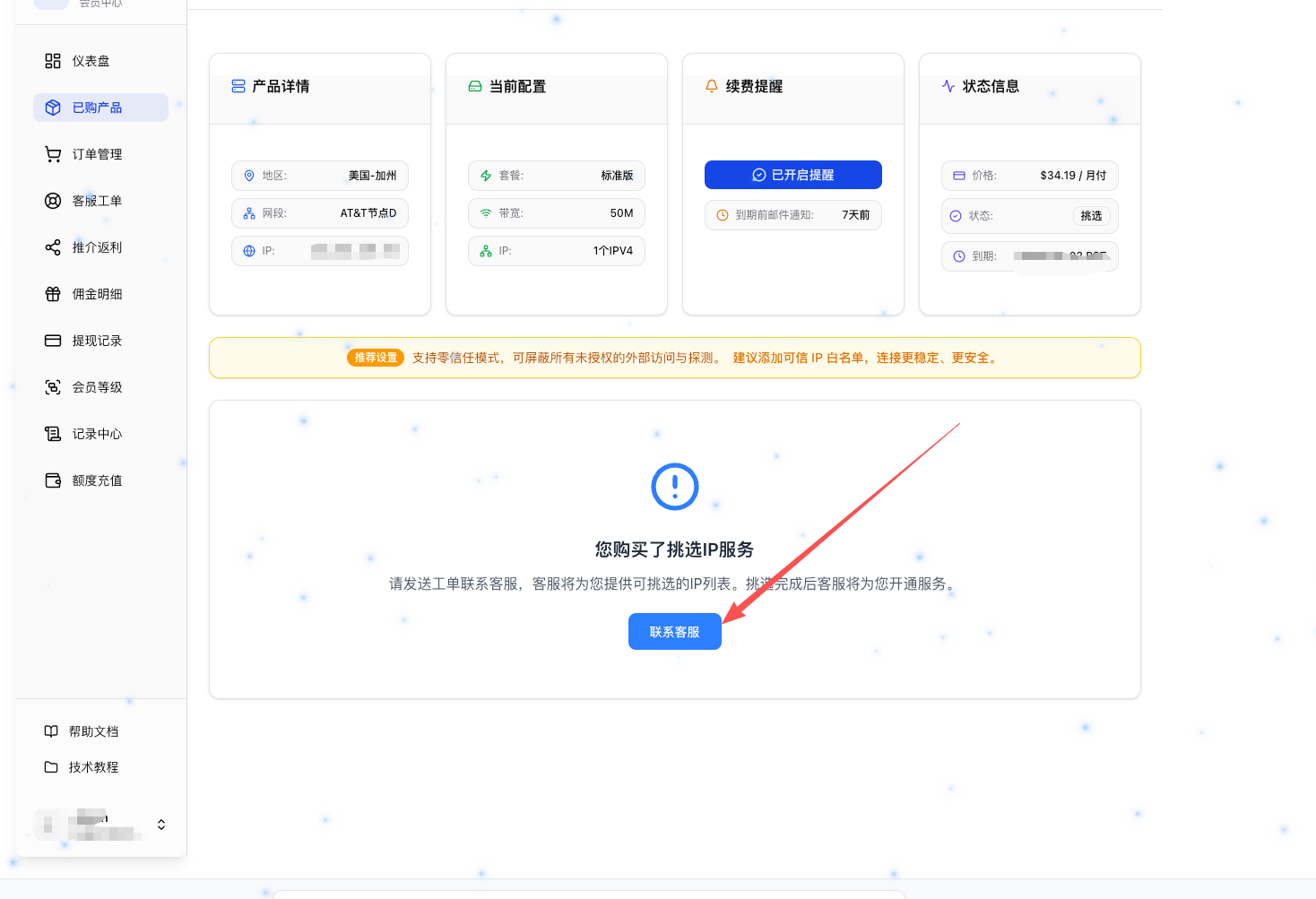Open 推介返利 referral rebates
This screenshot has width=1316, height=899.
click(x=100, y=247)
